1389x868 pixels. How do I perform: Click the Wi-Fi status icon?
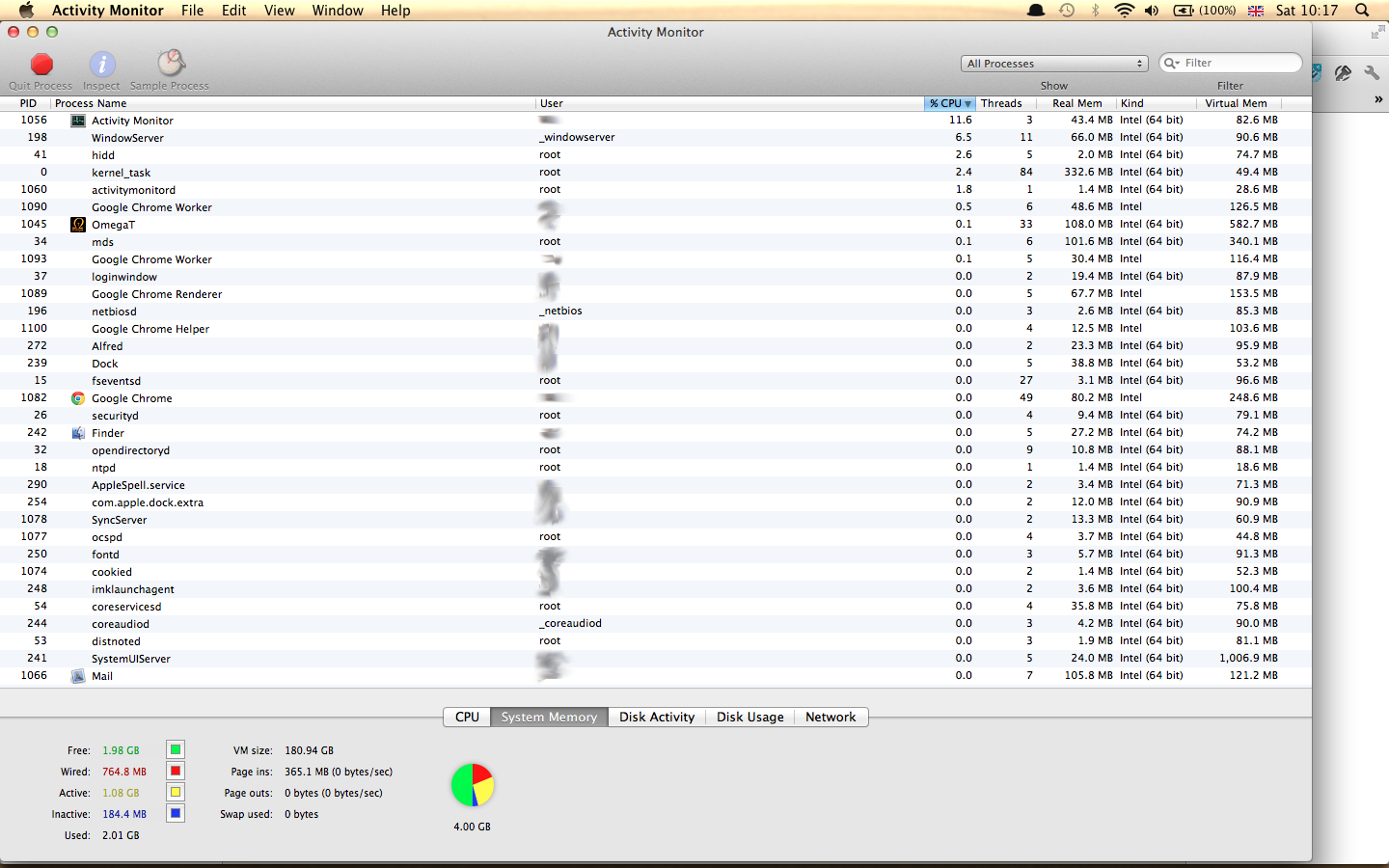(1124, 10)
